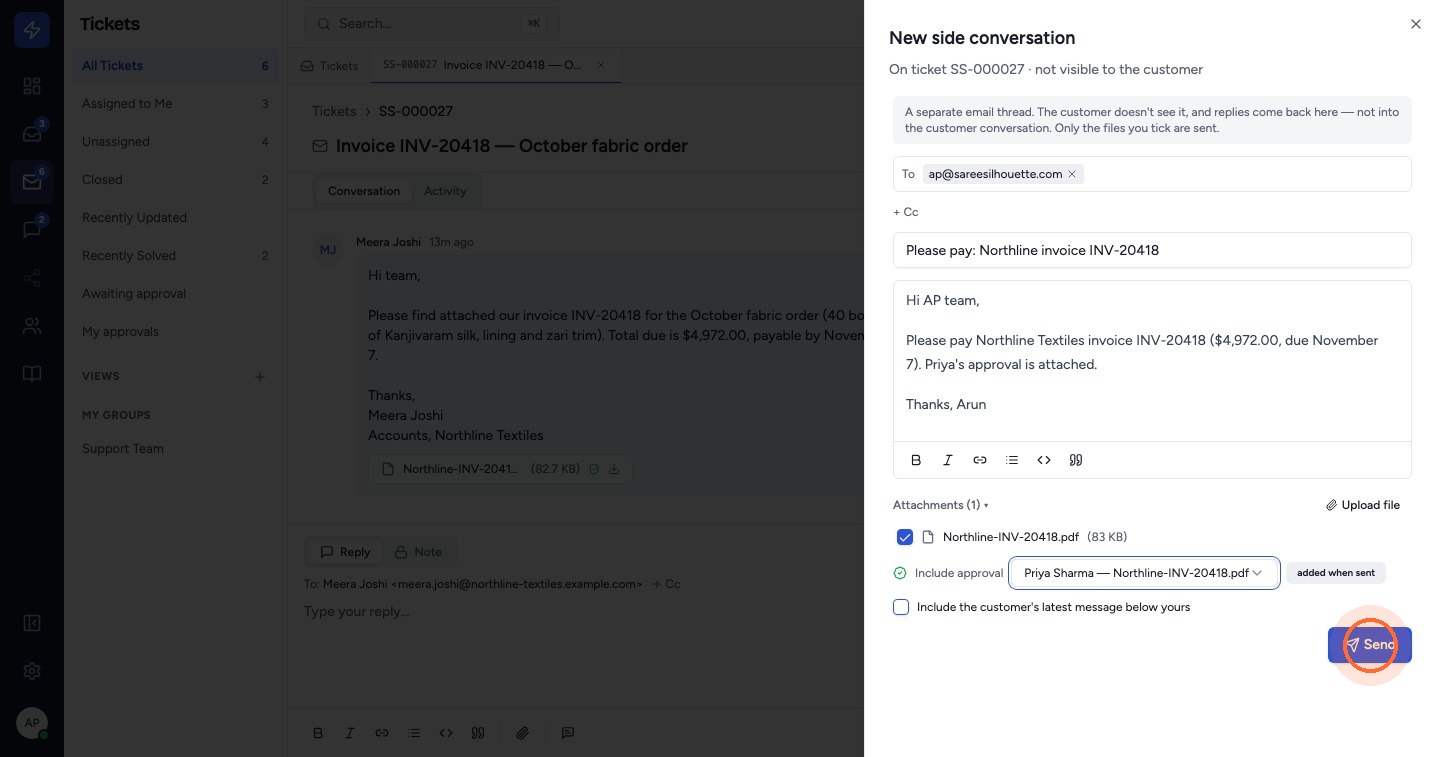Open the Support Team group

click(176, 449)
